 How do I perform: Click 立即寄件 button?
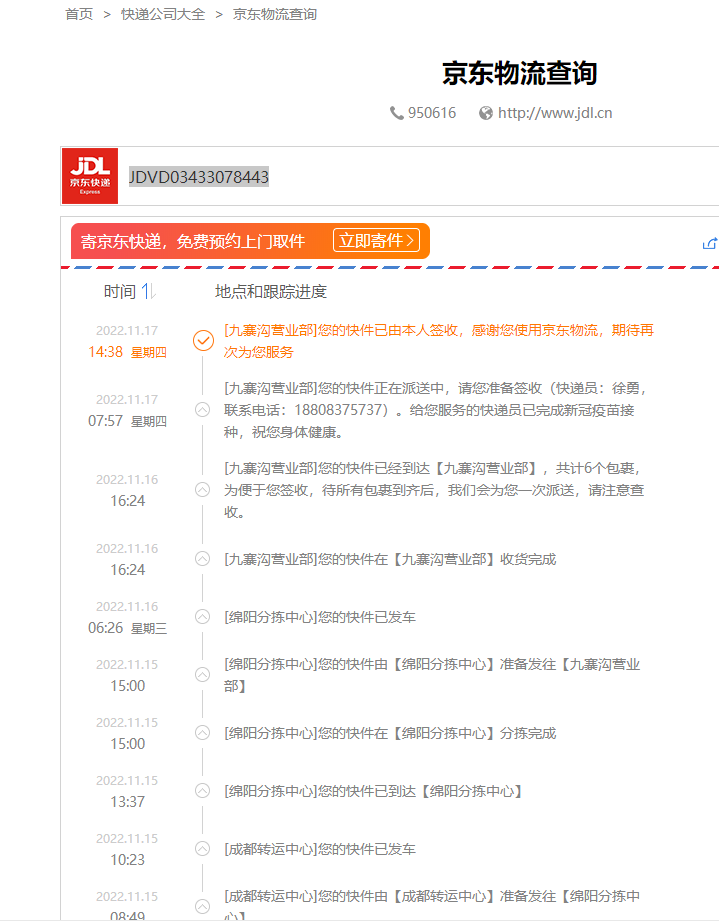pos(377,240)
